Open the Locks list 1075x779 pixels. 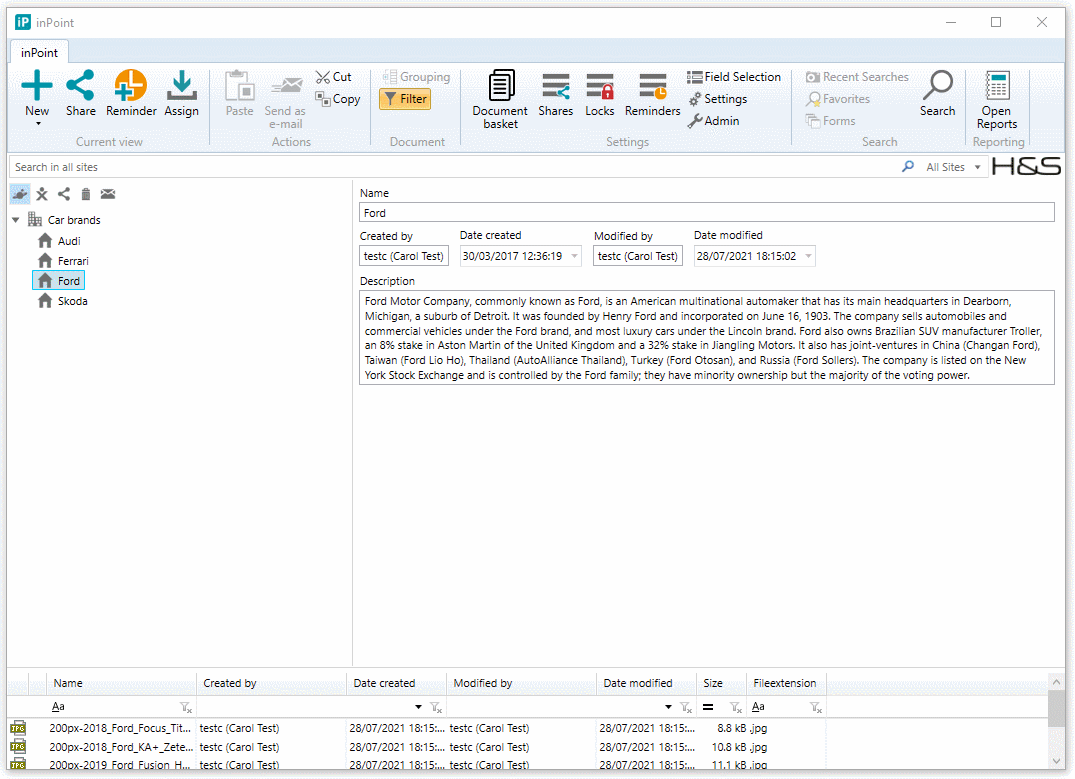(600, 95)
